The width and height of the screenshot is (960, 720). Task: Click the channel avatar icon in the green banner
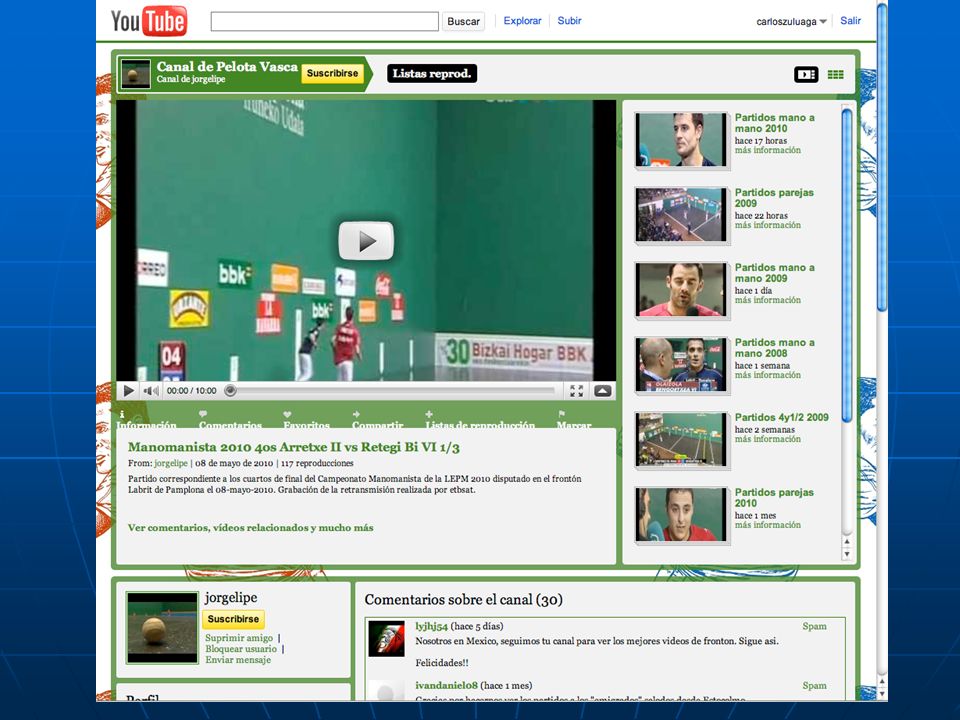point(135,74)
